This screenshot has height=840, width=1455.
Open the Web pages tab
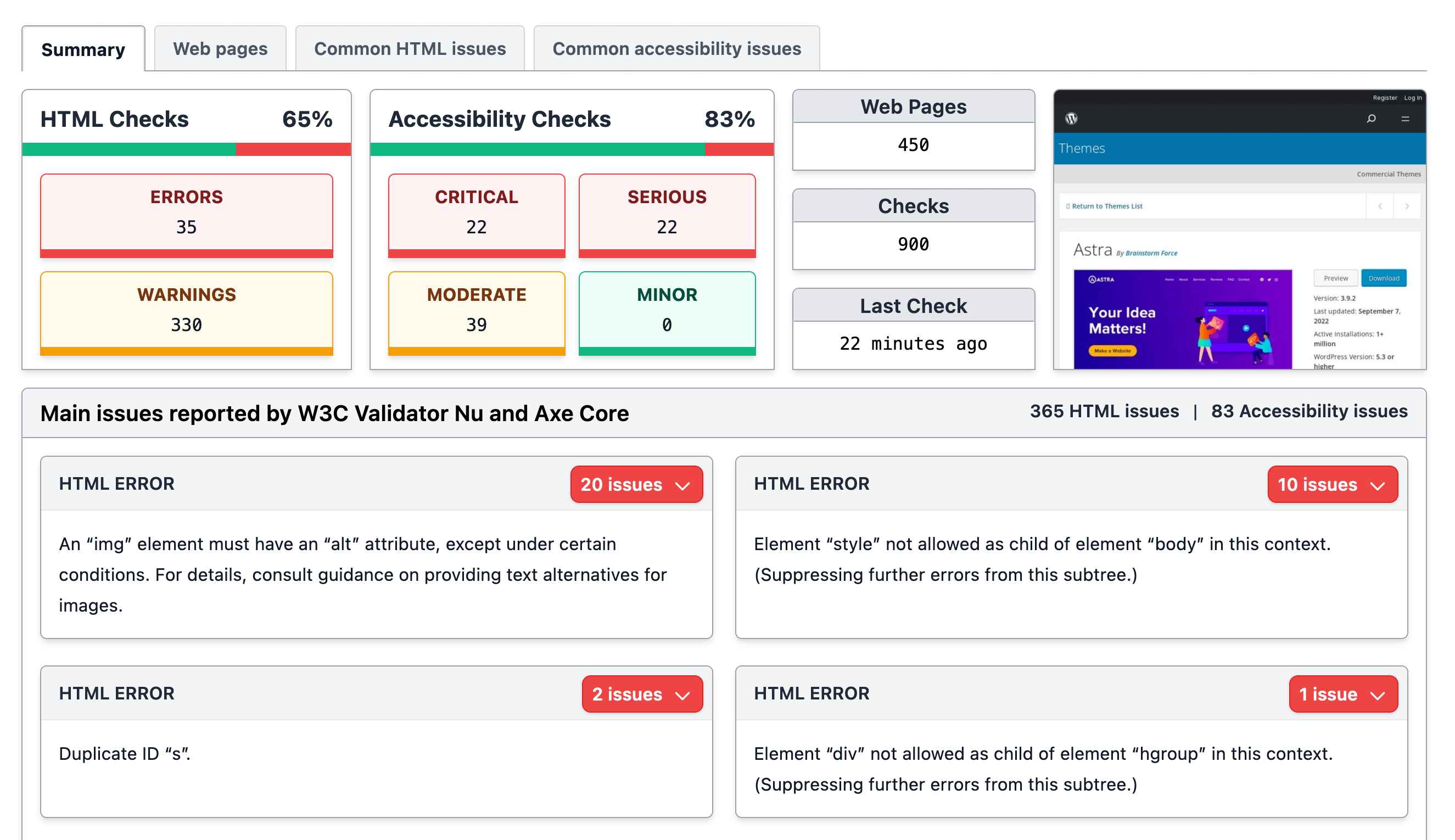tap(220, 47)
